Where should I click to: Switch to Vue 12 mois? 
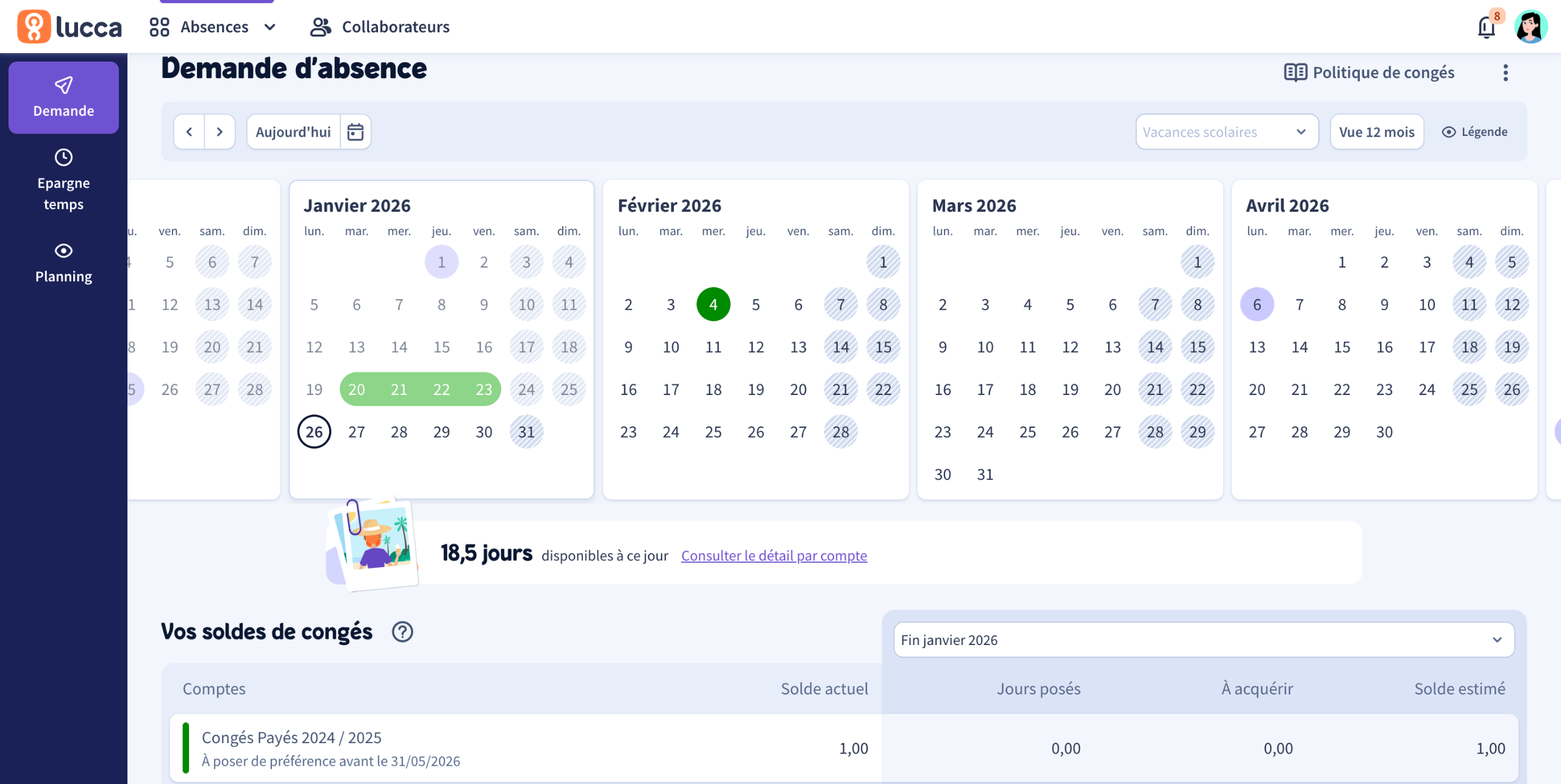[x=1376, y=132]
